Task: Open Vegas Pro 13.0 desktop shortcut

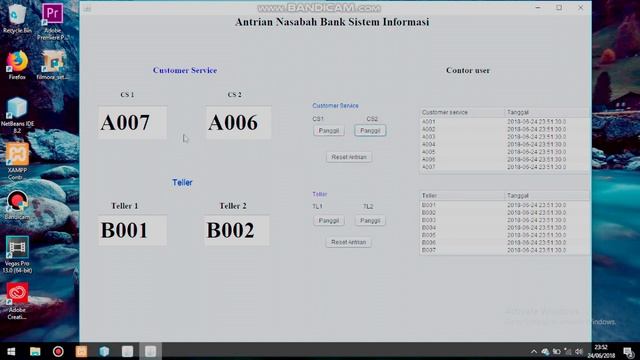Action: click(x=17, y=255)
